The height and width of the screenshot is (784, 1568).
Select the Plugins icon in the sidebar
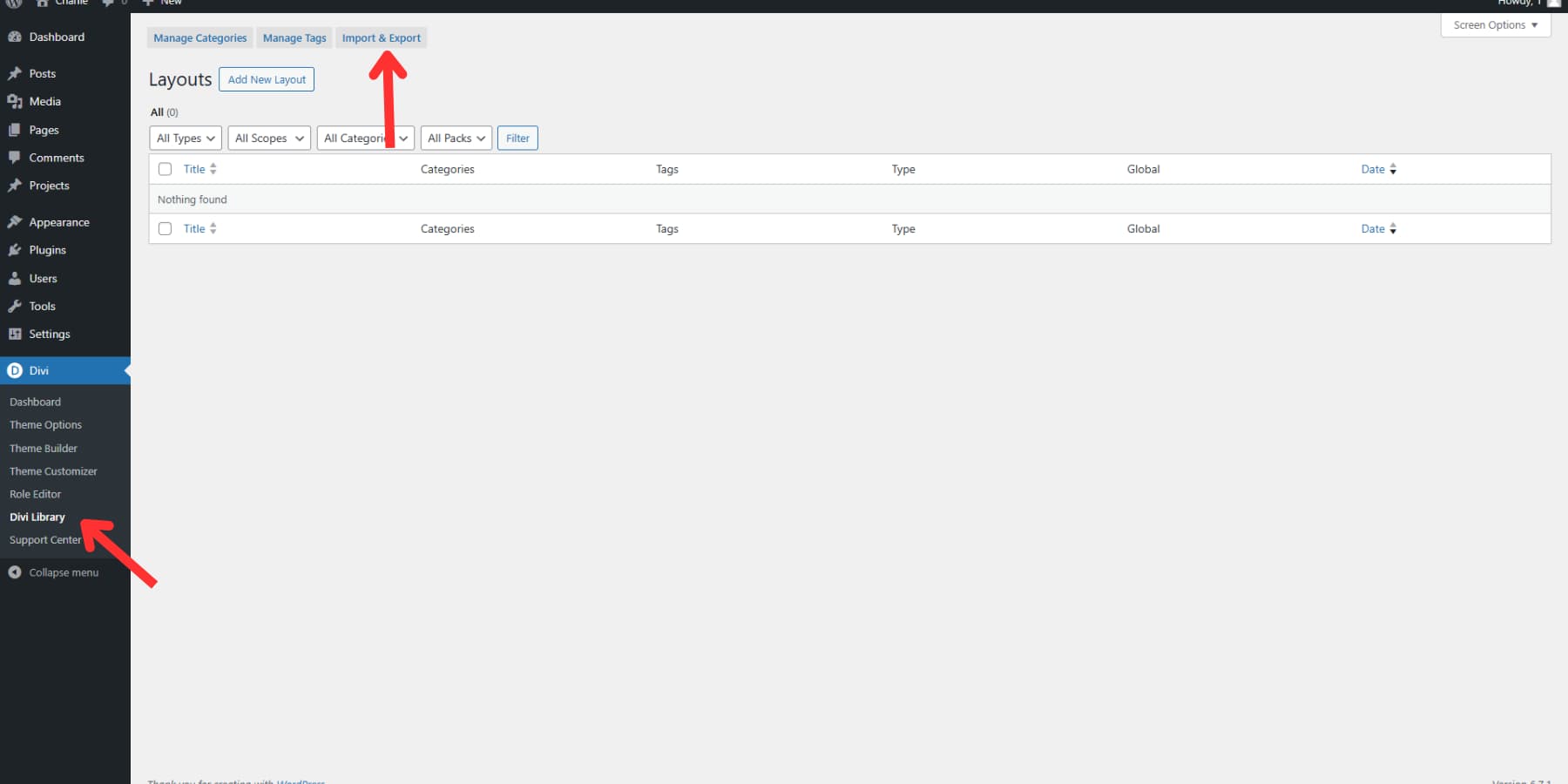click(17, 250)
